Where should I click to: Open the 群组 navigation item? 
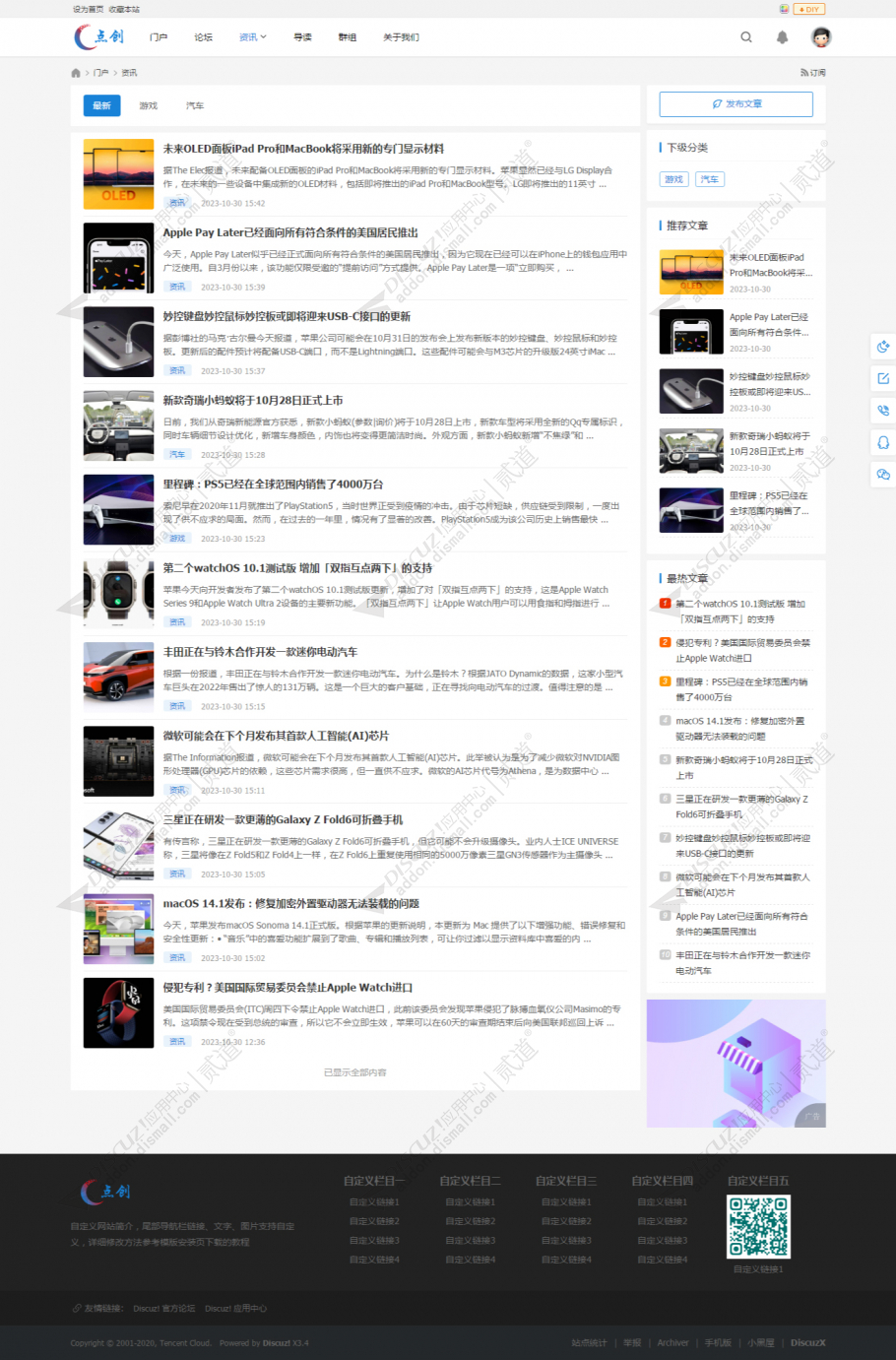pos(348,37)
